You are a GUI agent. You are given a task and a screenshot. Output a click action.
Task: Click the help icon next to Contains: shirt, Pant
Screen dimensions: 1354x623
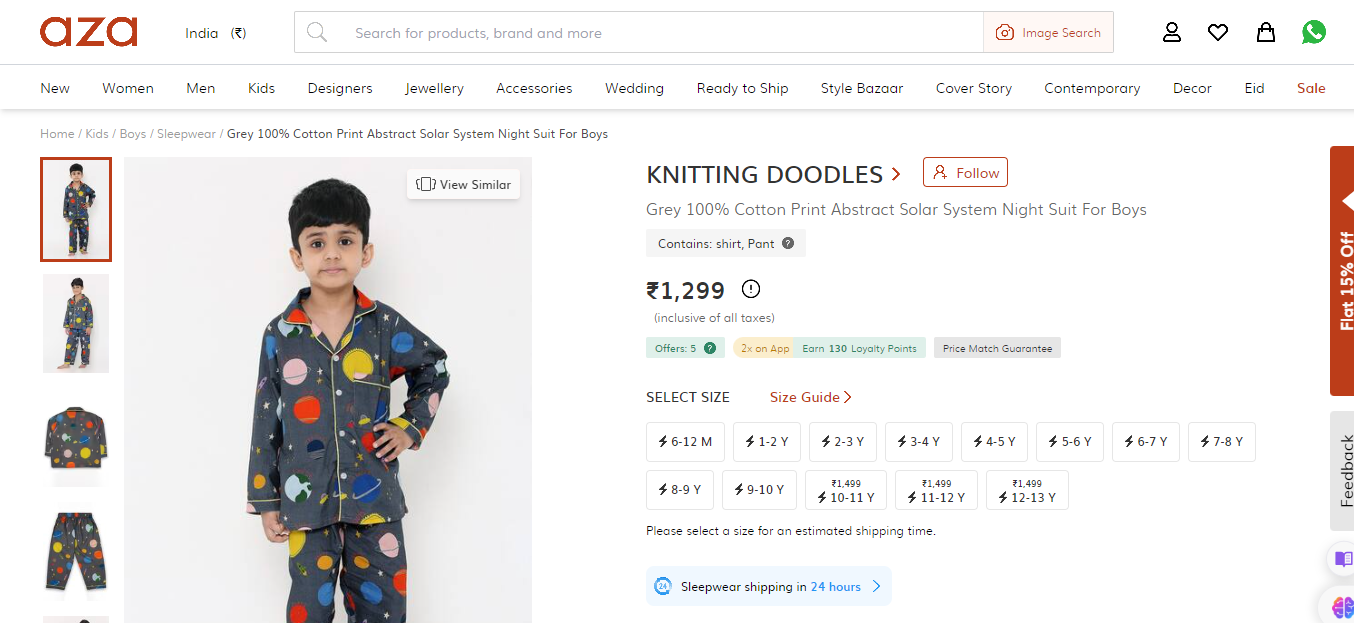788,243
